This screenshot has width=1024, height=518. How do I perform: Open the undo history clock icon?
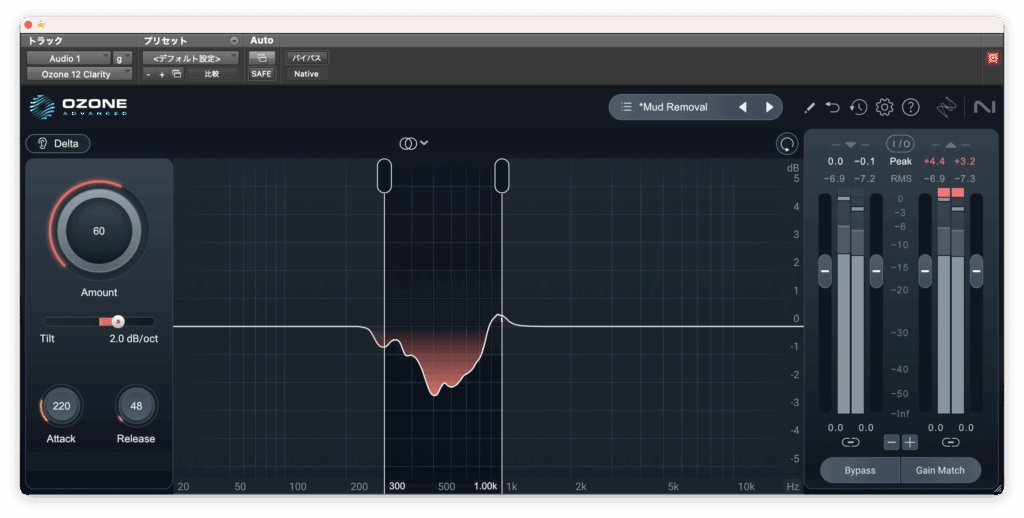click(858, 107)
